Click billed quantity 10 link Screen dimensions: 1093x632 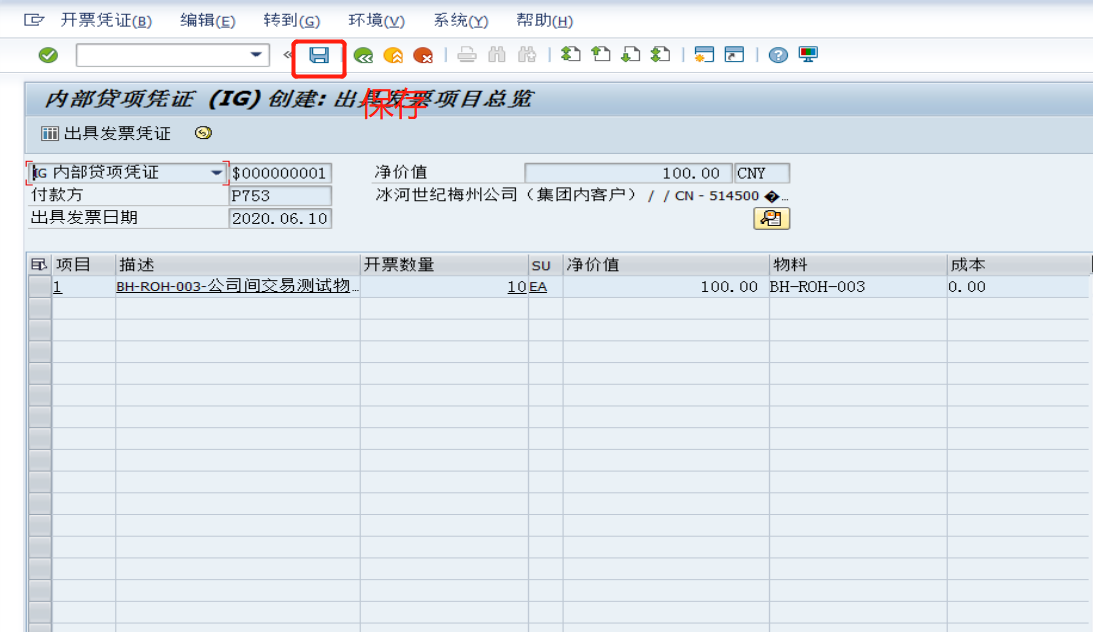pyautogui.click(x=517, y=286)
